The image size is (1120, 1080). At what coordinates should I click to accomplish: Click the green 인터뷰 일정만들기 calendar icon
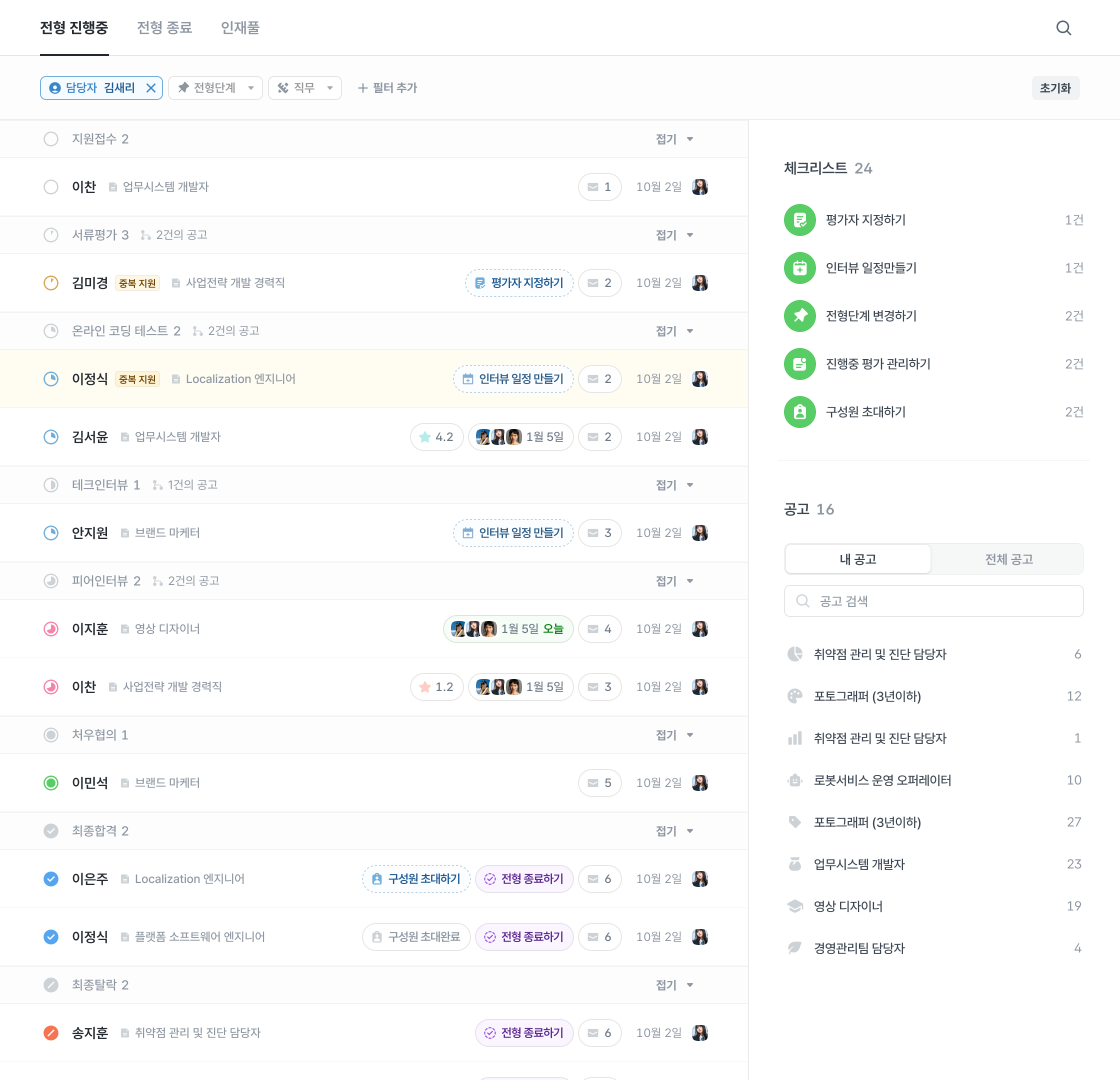point(799,268)
